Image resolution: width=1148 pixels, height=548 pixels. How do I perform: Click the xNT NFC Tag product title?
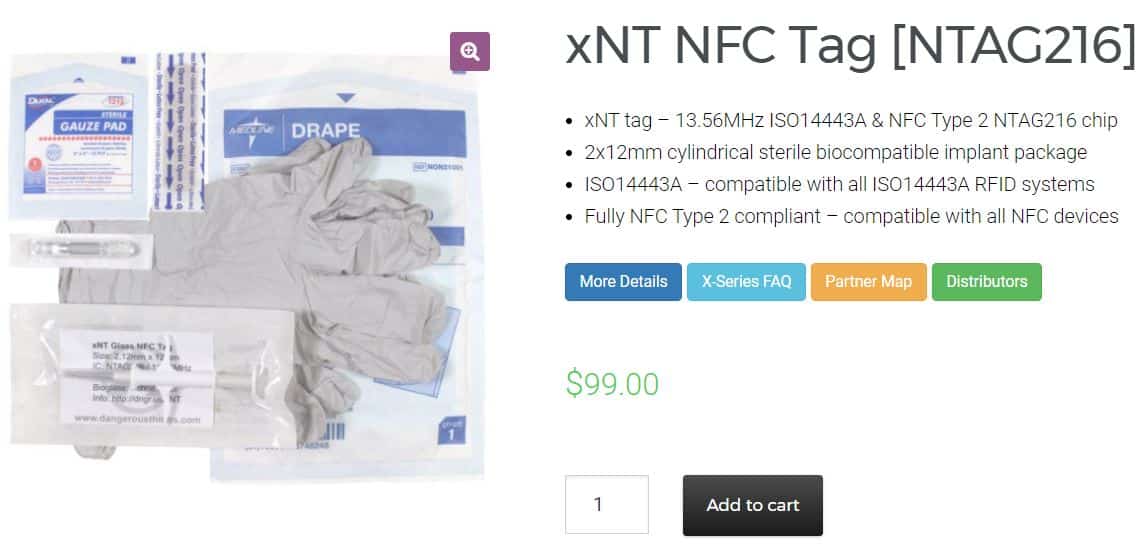coord(851,45)
